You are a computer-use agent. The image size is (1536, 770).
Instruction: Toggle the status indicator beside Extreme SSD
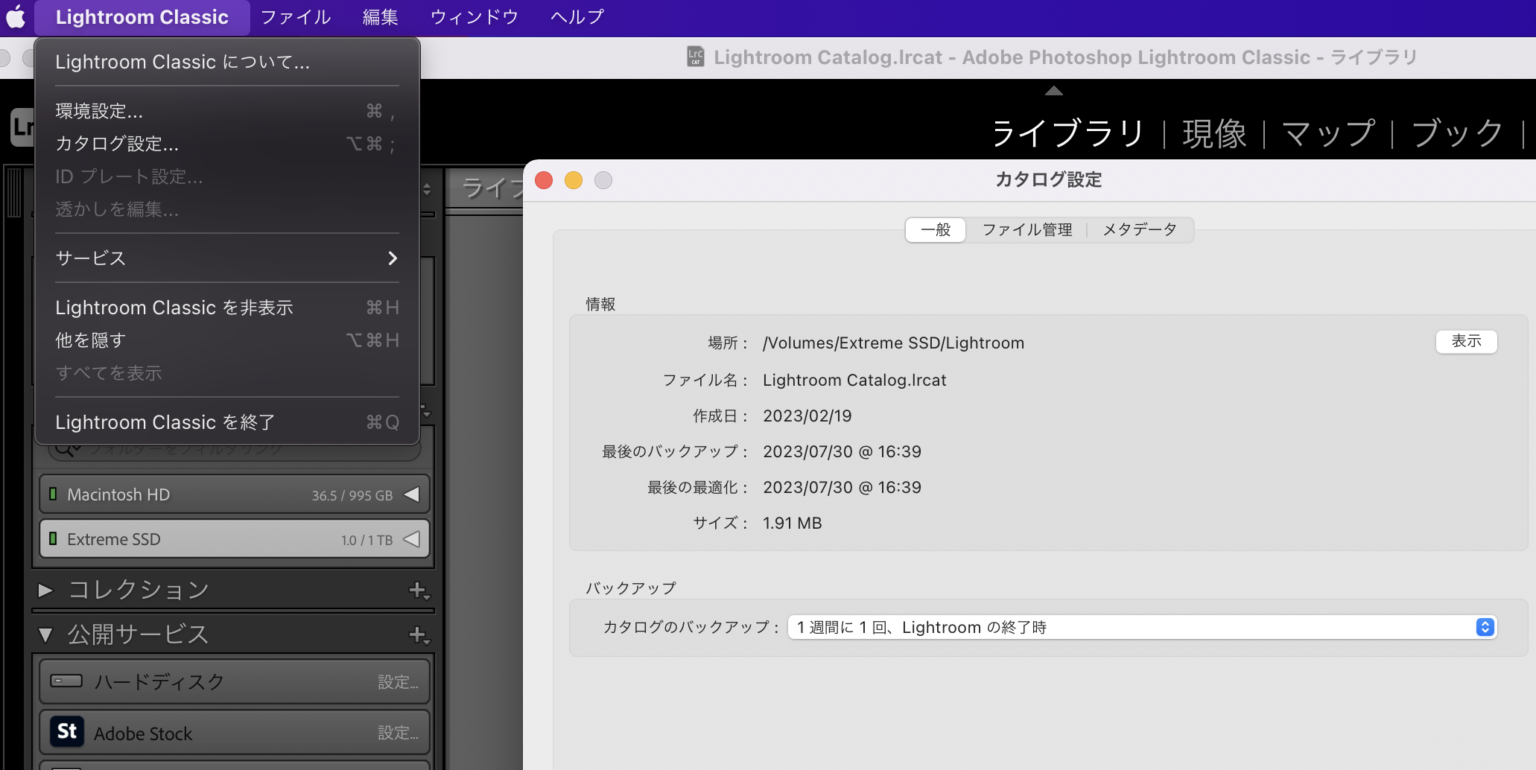tap(55, 538)
